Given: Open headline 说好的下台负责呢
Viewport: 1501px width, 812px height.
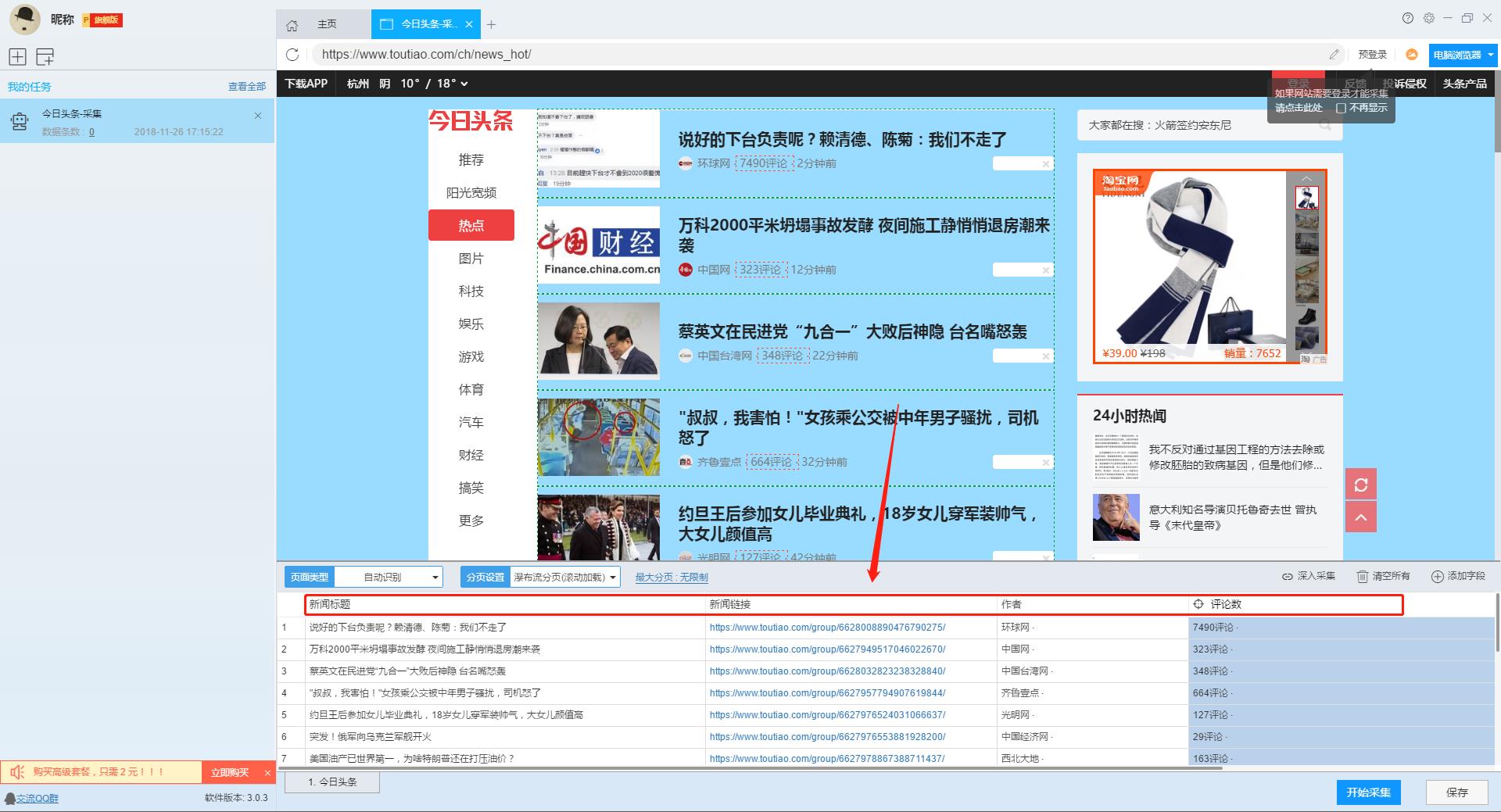Looking at the screenshot, I should pos(842,140).
